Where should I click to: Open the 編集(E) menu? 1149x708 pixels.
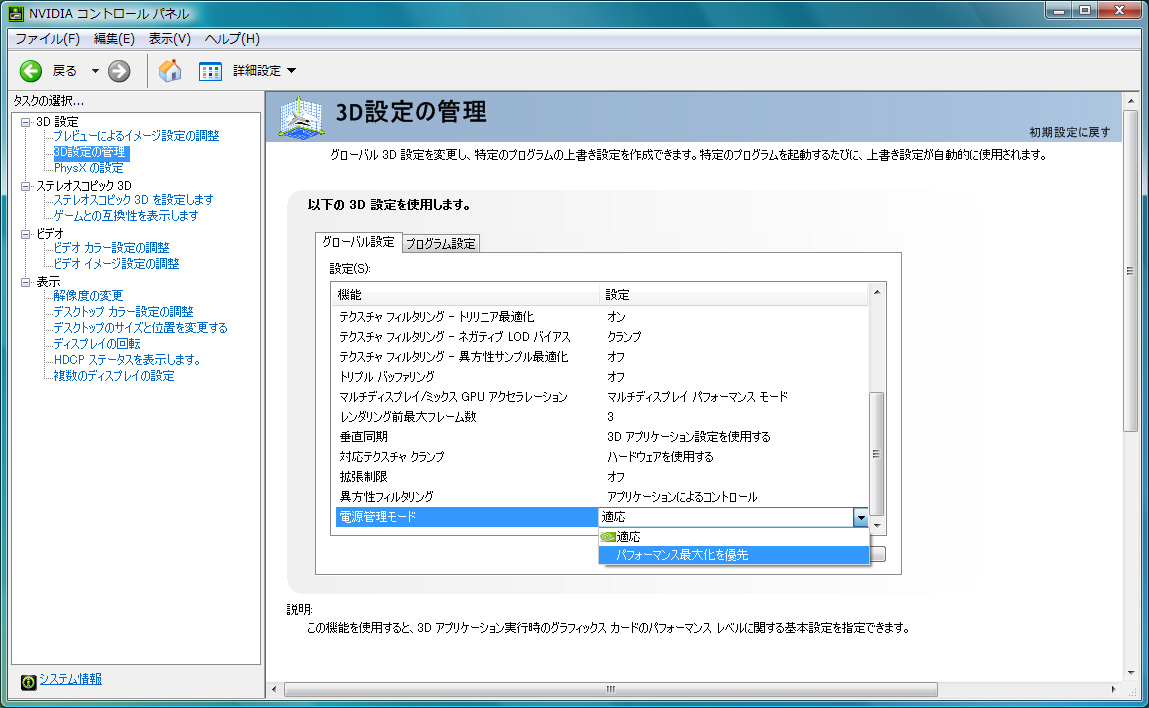[x=114, y=39]
